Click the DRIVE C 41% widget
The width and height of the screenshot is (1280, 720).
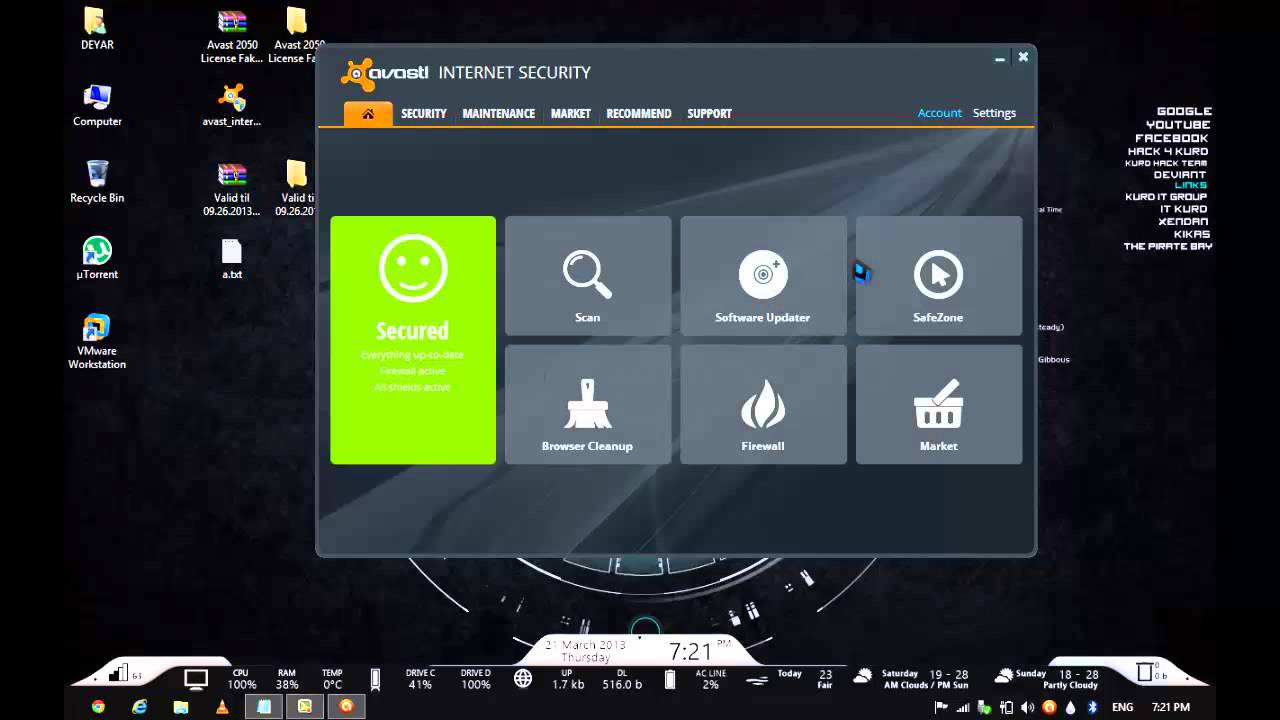pyautogui.click(x=420, y=679)
